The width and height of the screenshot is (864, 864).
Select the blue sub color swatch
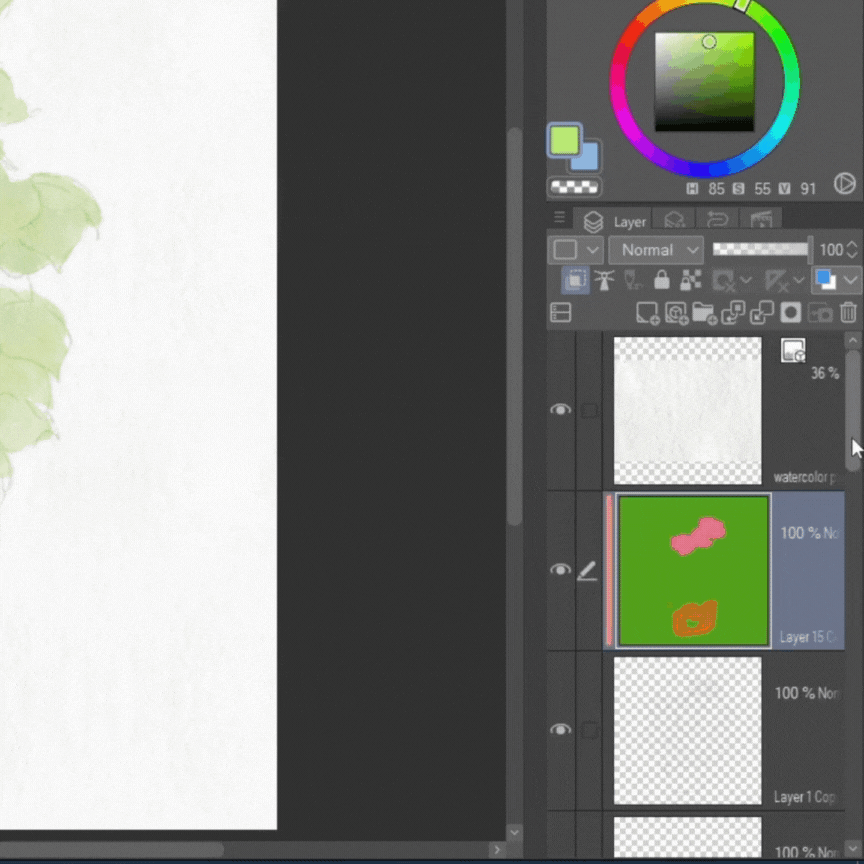point(587,158)
